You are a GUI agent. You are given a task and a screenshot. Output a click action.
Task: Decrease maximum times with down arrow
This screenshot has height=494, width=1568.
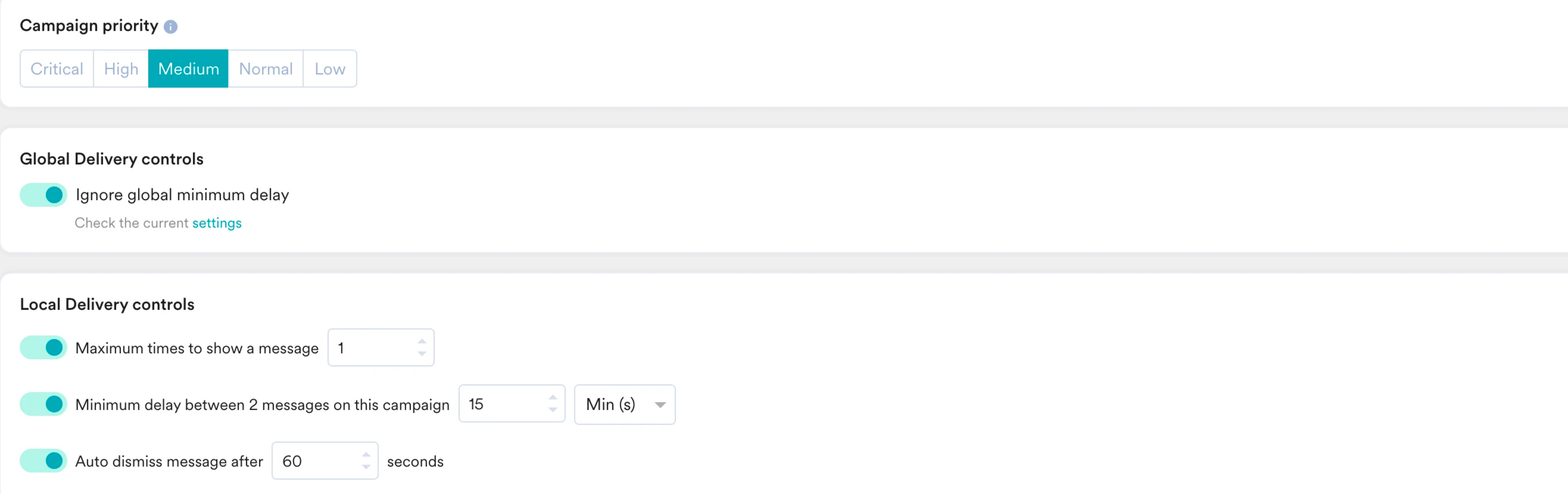tap(422, 354)
